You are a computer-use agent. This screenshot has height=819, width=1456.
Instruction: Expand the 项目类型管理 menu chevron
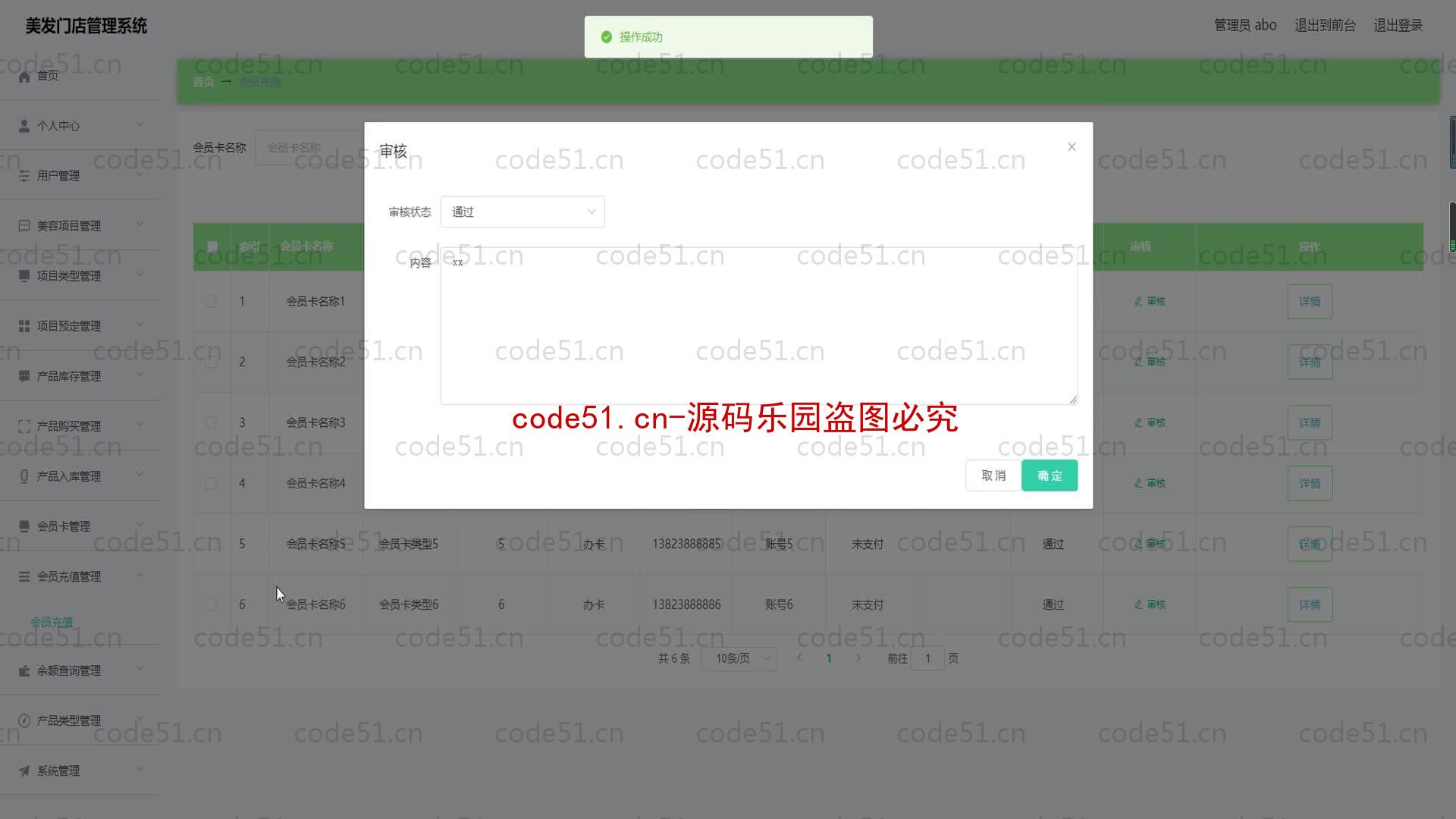click(140, 275)
